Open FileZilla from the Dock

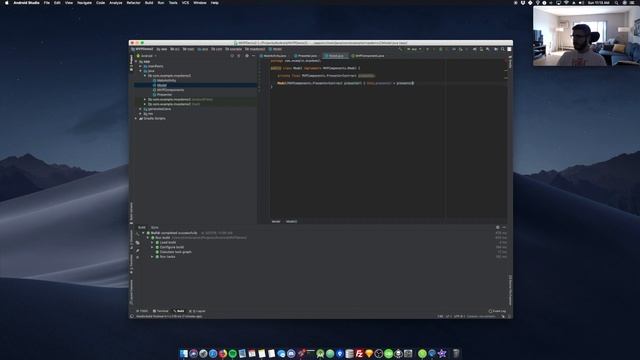click(359, 353)
